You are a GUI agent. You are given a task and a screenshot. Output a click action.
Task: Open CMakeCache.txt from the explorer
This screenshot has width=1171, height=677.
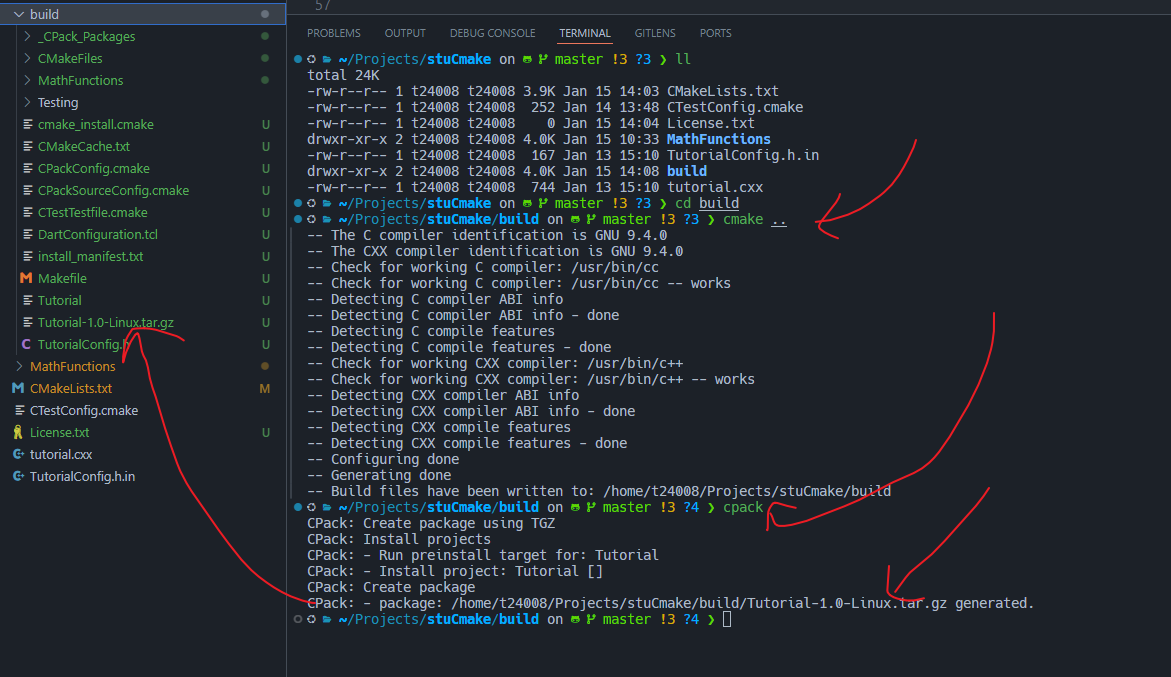click(84, 146)
